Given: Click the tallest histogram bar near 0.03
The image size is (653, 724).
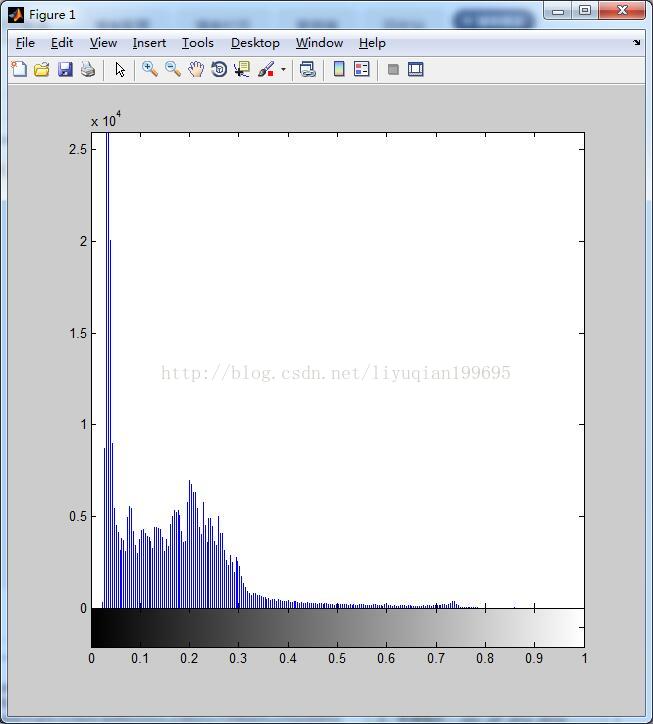Looking at the screenshot, I should [x=108, y=370].
